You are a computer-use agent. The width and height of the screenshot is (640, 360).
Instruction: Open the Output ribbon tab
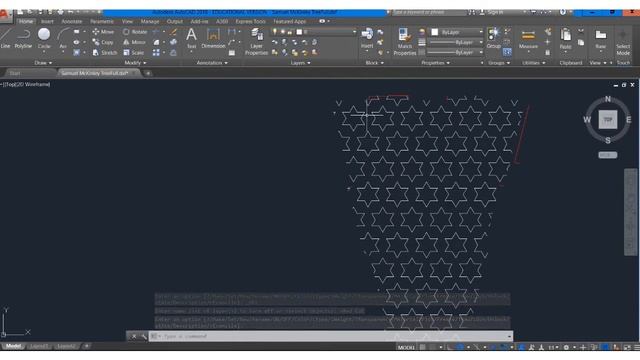pos(175,21)
